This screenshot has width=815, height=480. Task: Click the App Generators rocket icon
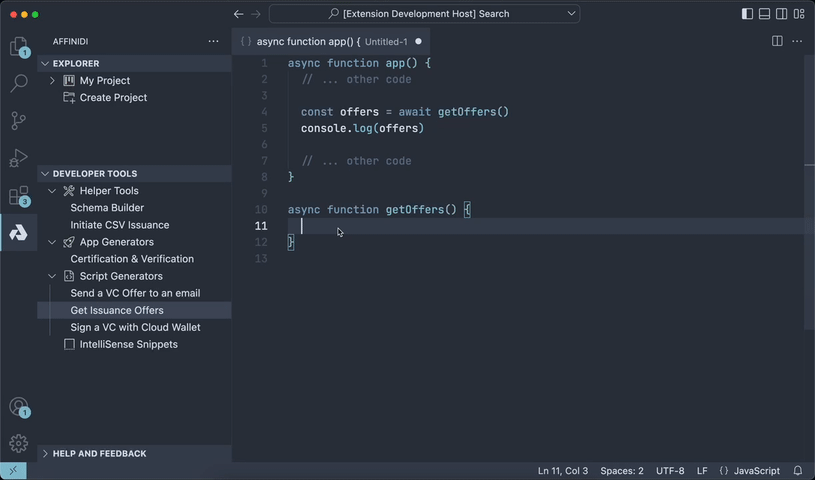click(69, 242)
